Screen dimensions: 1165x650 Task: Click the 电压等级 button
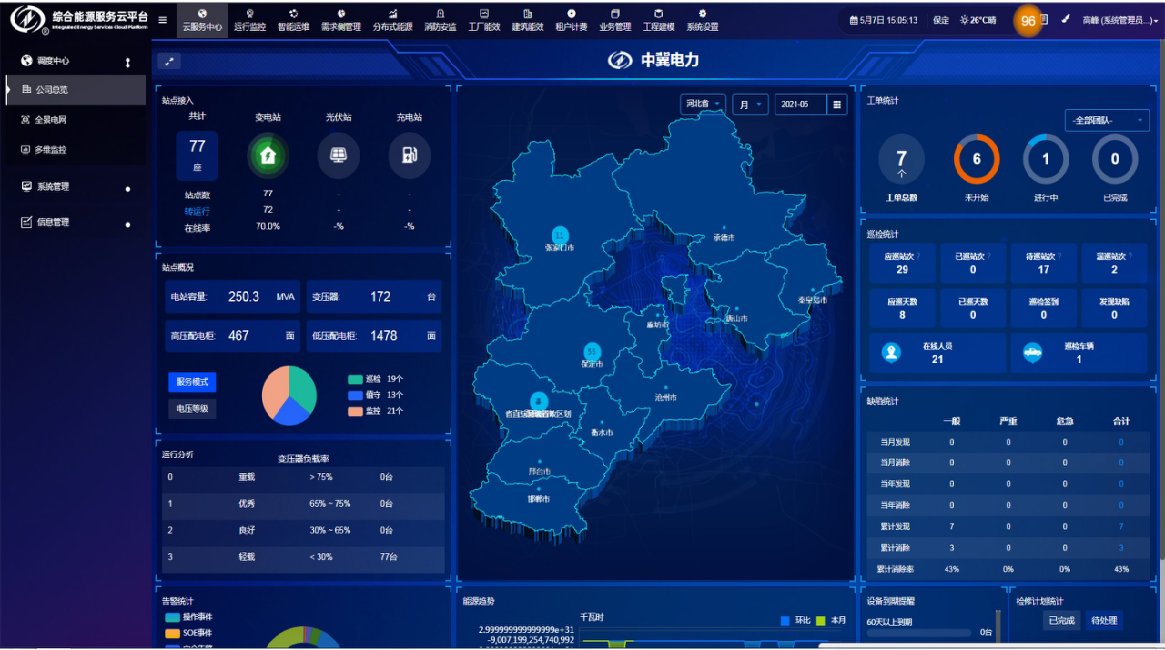point(192,409)
